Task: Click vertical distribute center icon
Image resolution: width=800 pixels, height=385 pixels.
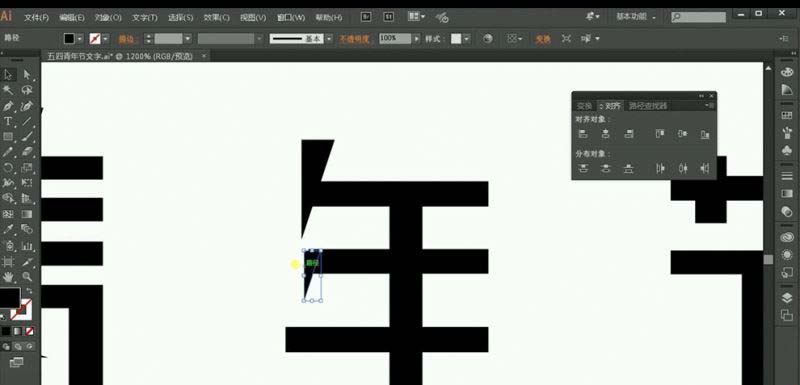Action: (606, 168)
